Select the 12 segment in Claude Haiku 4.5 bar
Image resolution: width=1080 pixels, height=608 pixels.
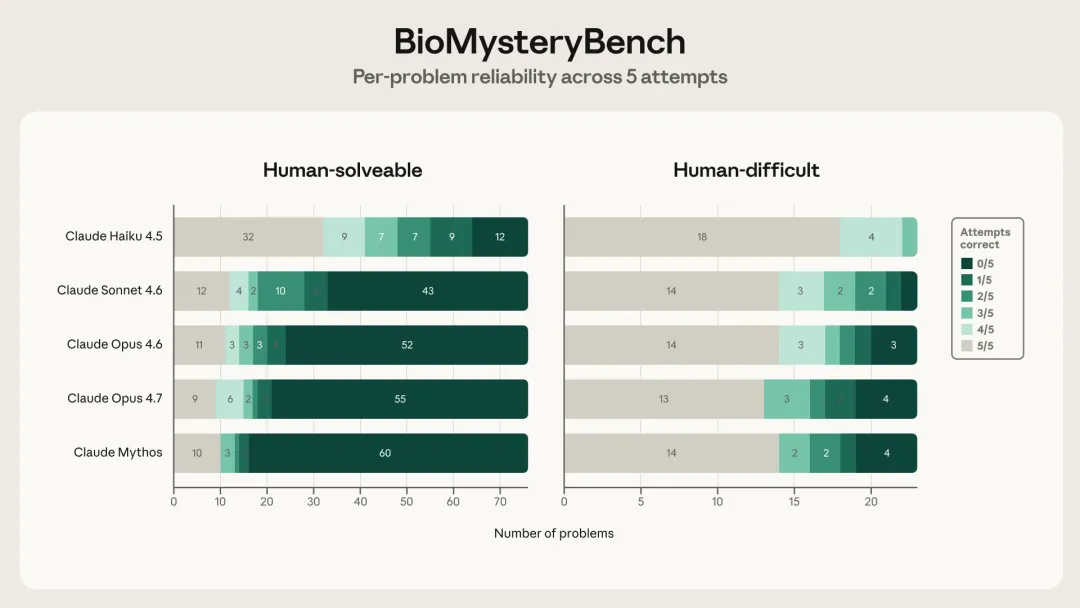tap(500, 237)
